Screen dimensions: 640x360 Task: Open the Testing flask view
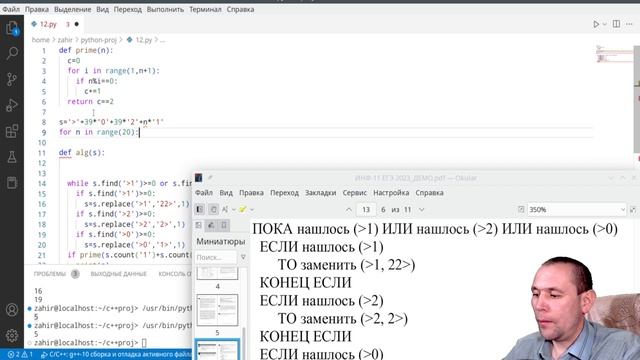pos(12,157)
